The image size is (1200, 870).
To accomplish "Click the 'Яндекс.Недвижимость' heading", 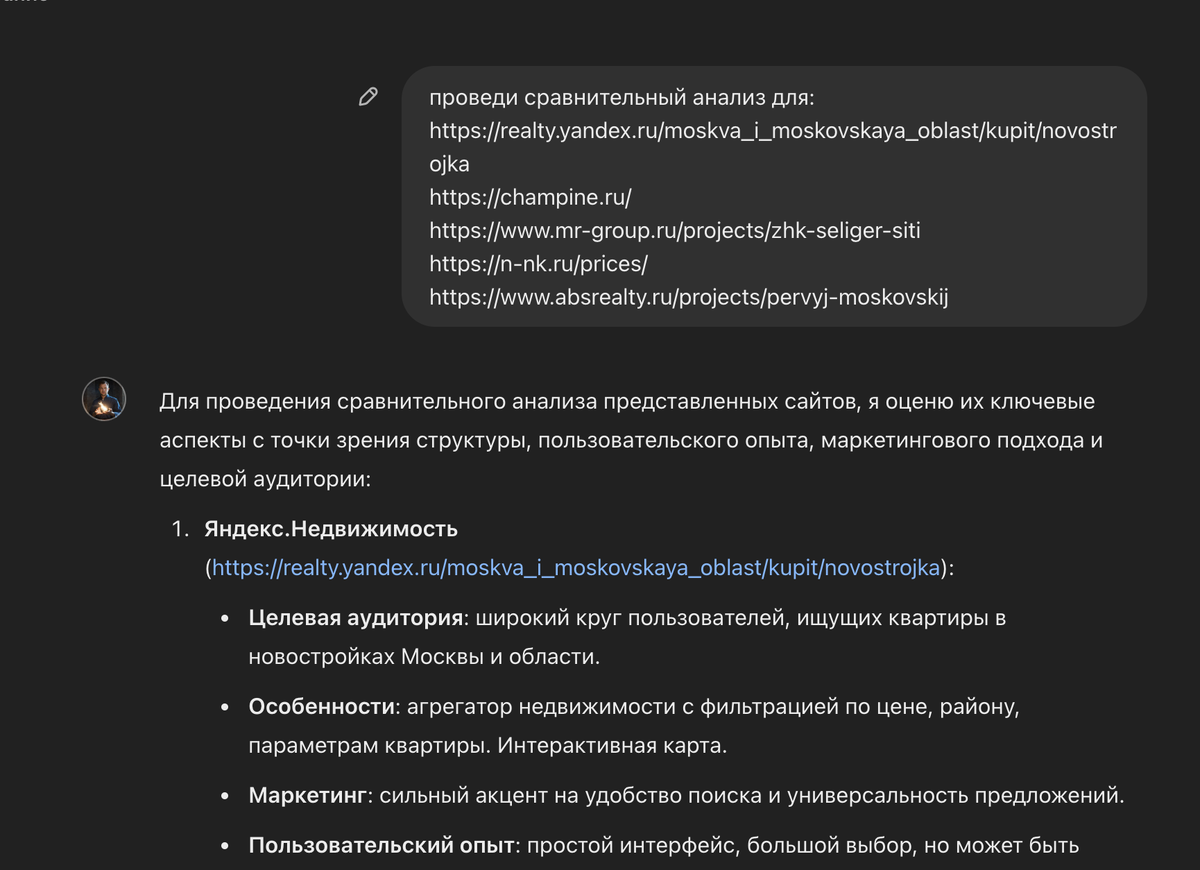I will (x=331, y=528).
